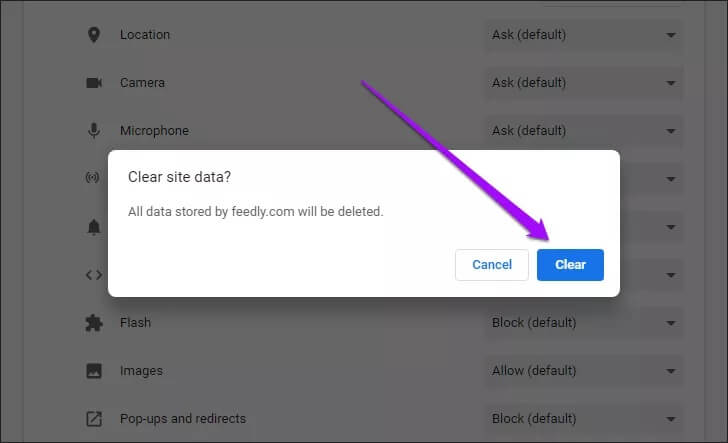Click the Flash puzzle piece icon
This screenshot has height=443, width=728.
pos(94,323)
